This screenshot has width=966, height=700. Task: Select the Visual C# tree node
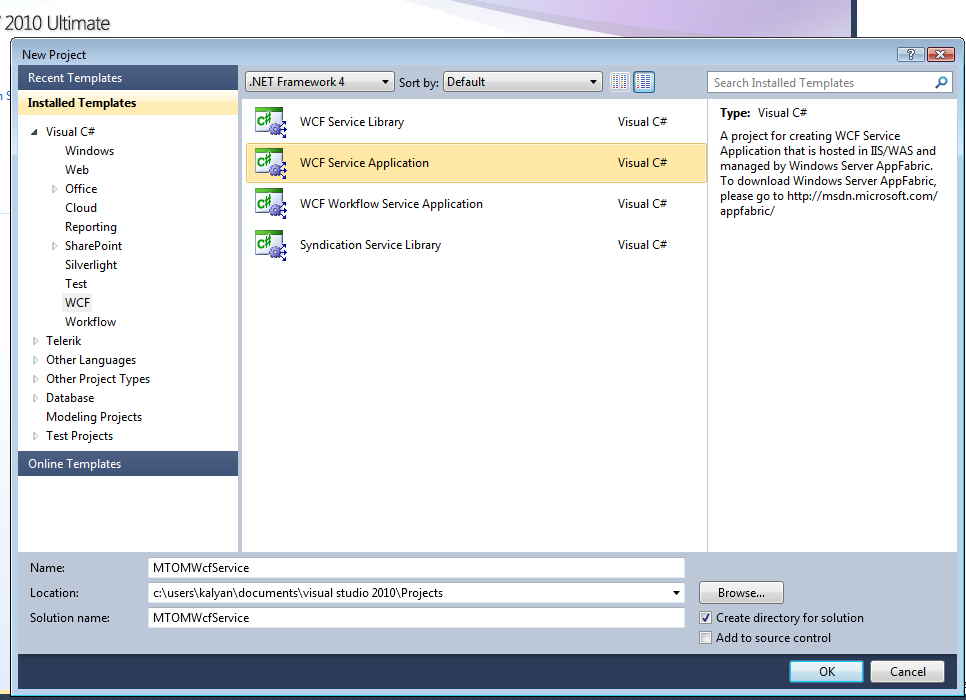tap(70, 132)
